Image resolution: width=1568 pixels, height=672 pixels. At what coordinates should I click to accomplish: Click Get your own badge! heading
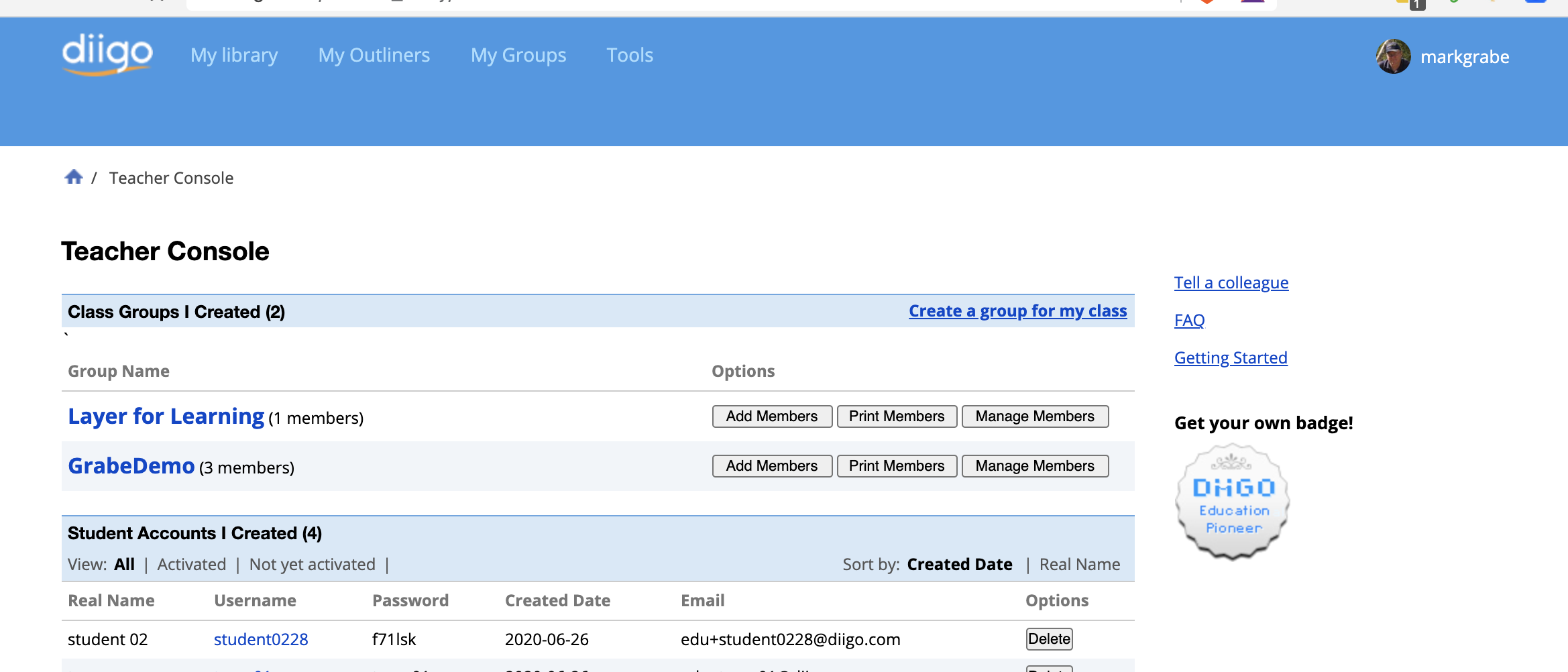tap(1264, 423)
